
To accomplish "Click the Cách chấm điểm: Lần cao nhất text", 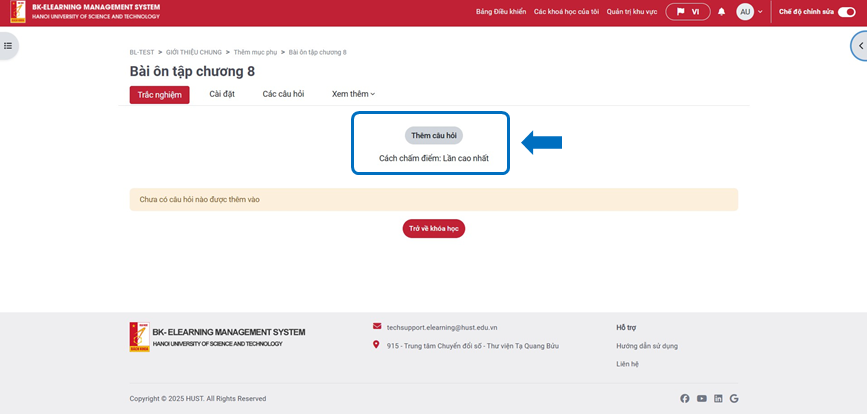I will point(434,158).
